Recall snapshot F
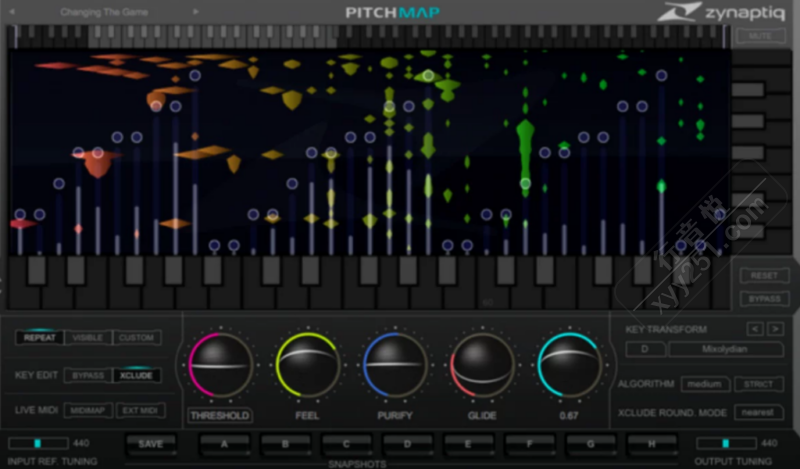The height and width of the screenshot is (469, 800). pyautogui.click(x=529, y=444)
